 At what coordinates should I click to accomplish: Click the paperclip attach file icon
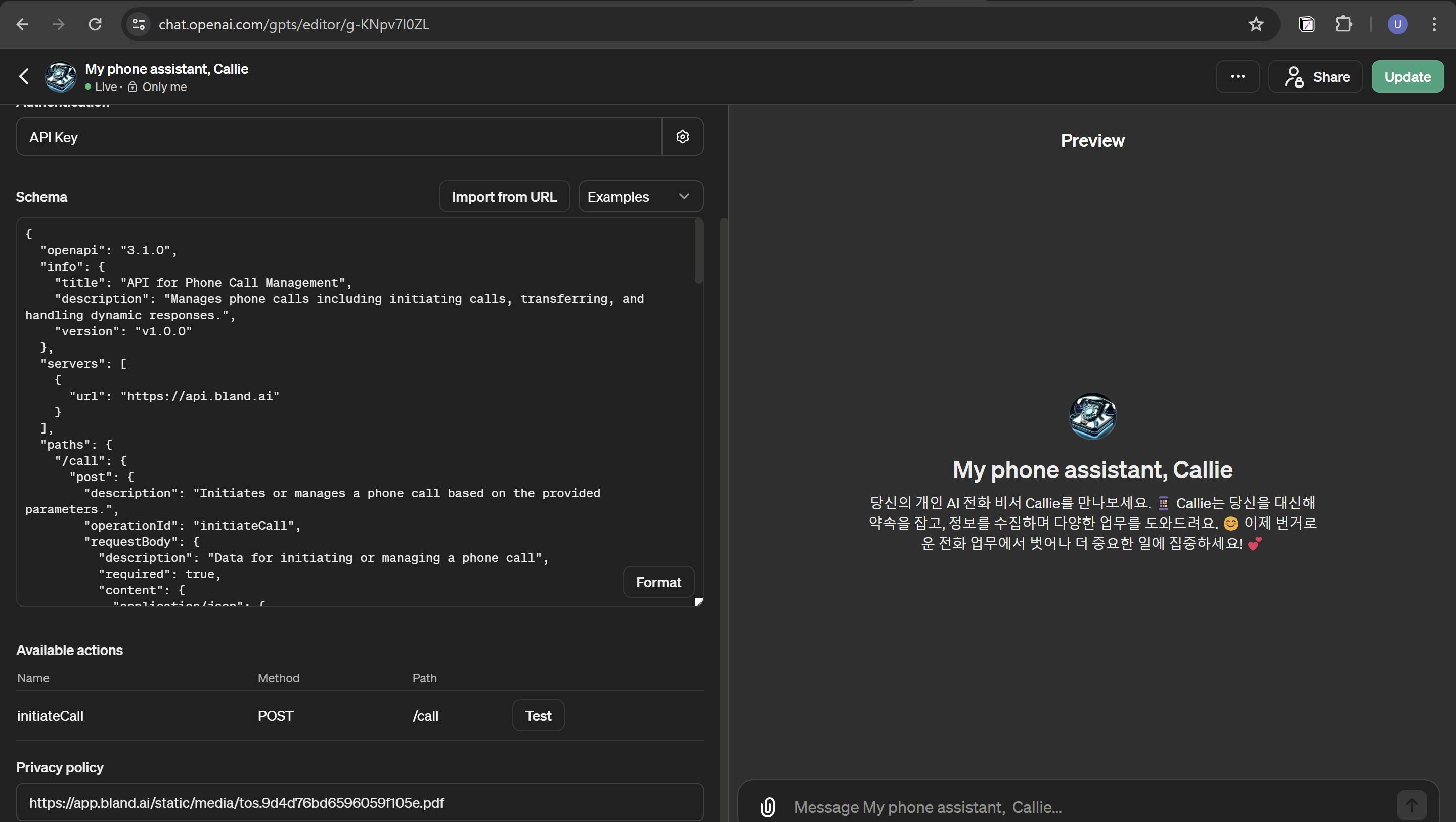pyautogui.click(x=767, y=807)
